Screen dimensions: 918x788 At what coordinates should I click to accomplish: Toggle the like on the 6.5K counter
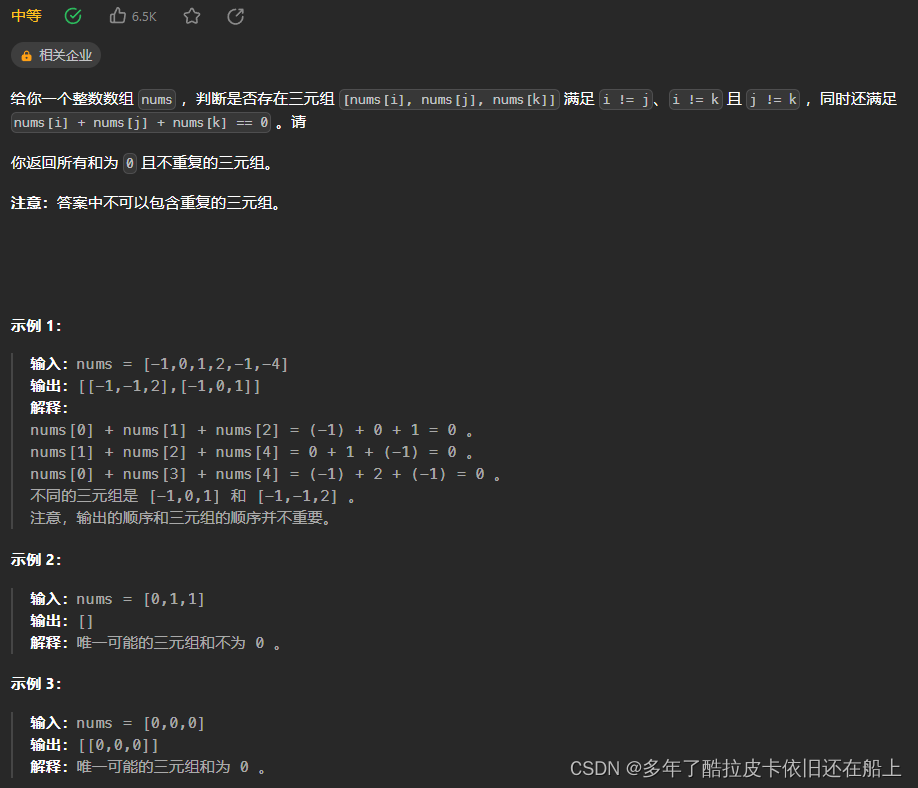pyautogui.click(x=133, y=16)
